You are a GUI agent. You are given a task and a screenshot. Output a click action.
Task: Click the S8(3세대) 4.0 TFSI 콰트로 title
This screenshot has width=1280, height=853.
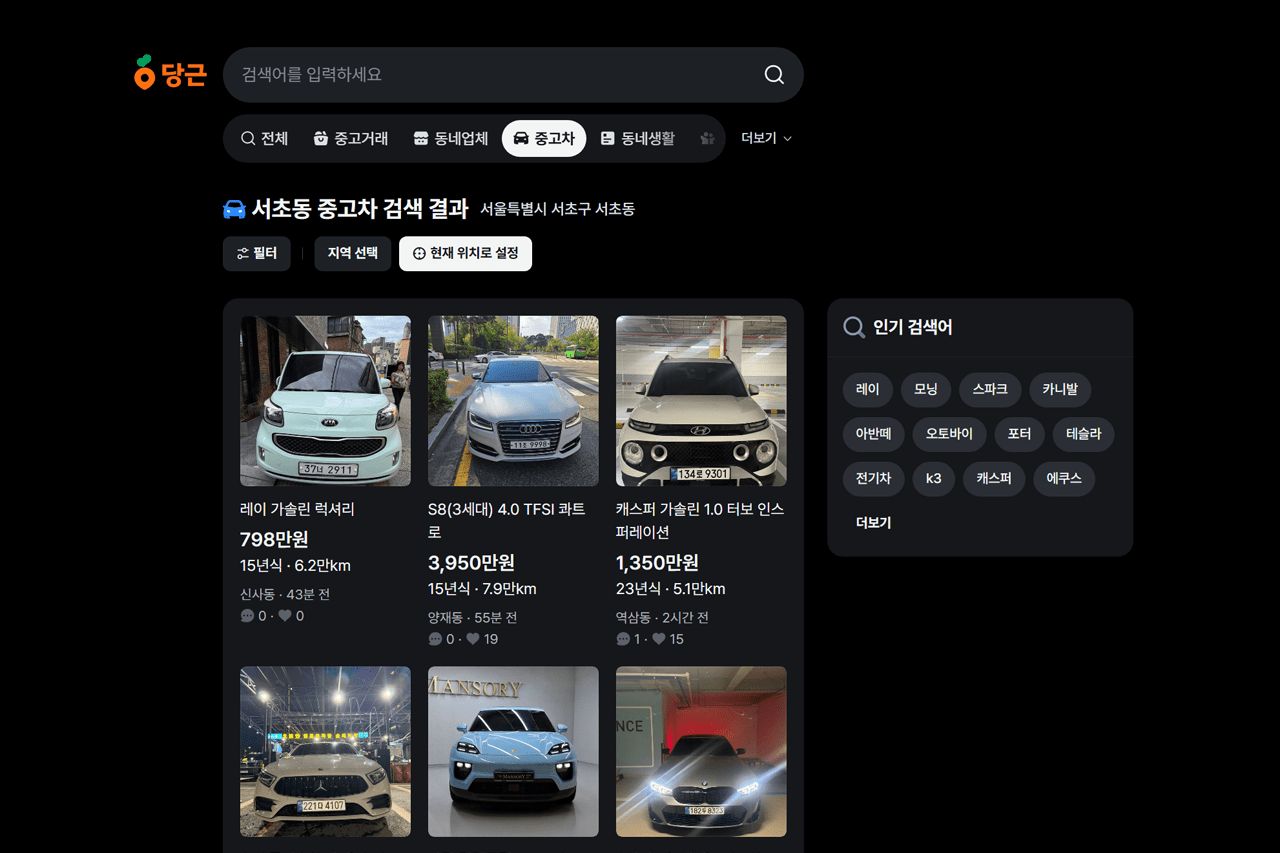pos(506,521)
